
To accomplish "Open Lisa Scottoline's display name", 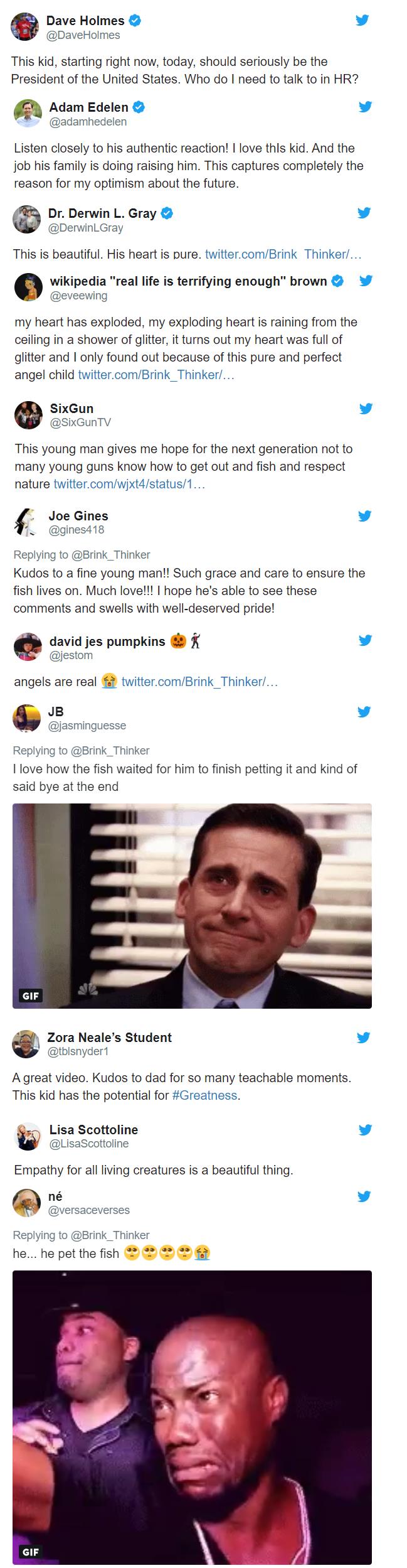I will tap(93, 1129).
